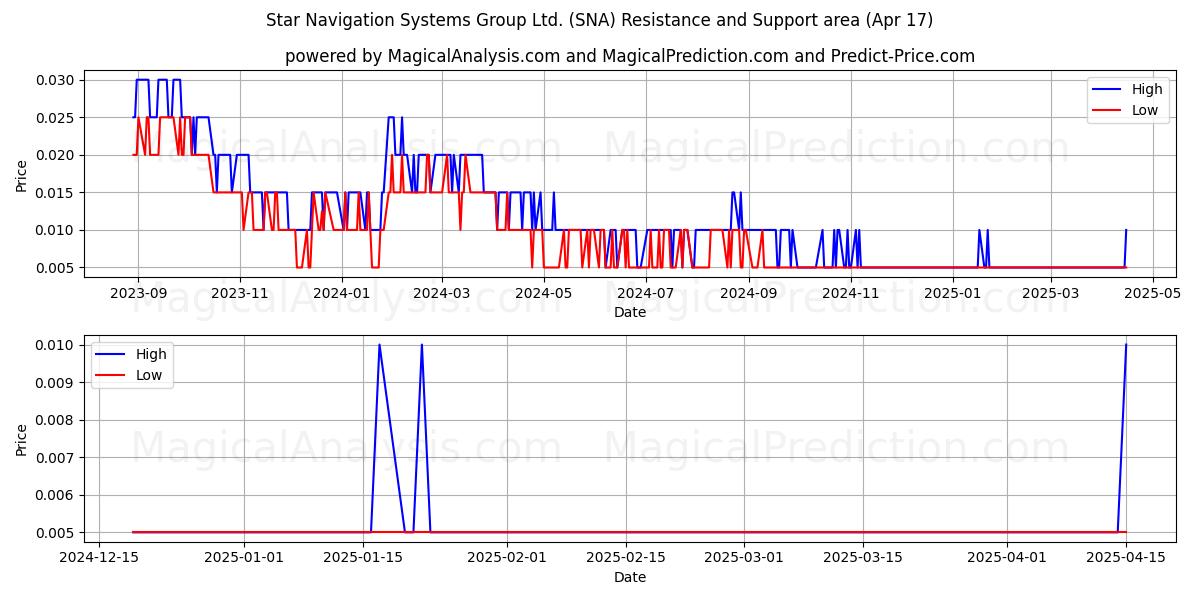
Task: Click the '2025-05' x-axis label on the top chart
Action: tap(1154, 293)
